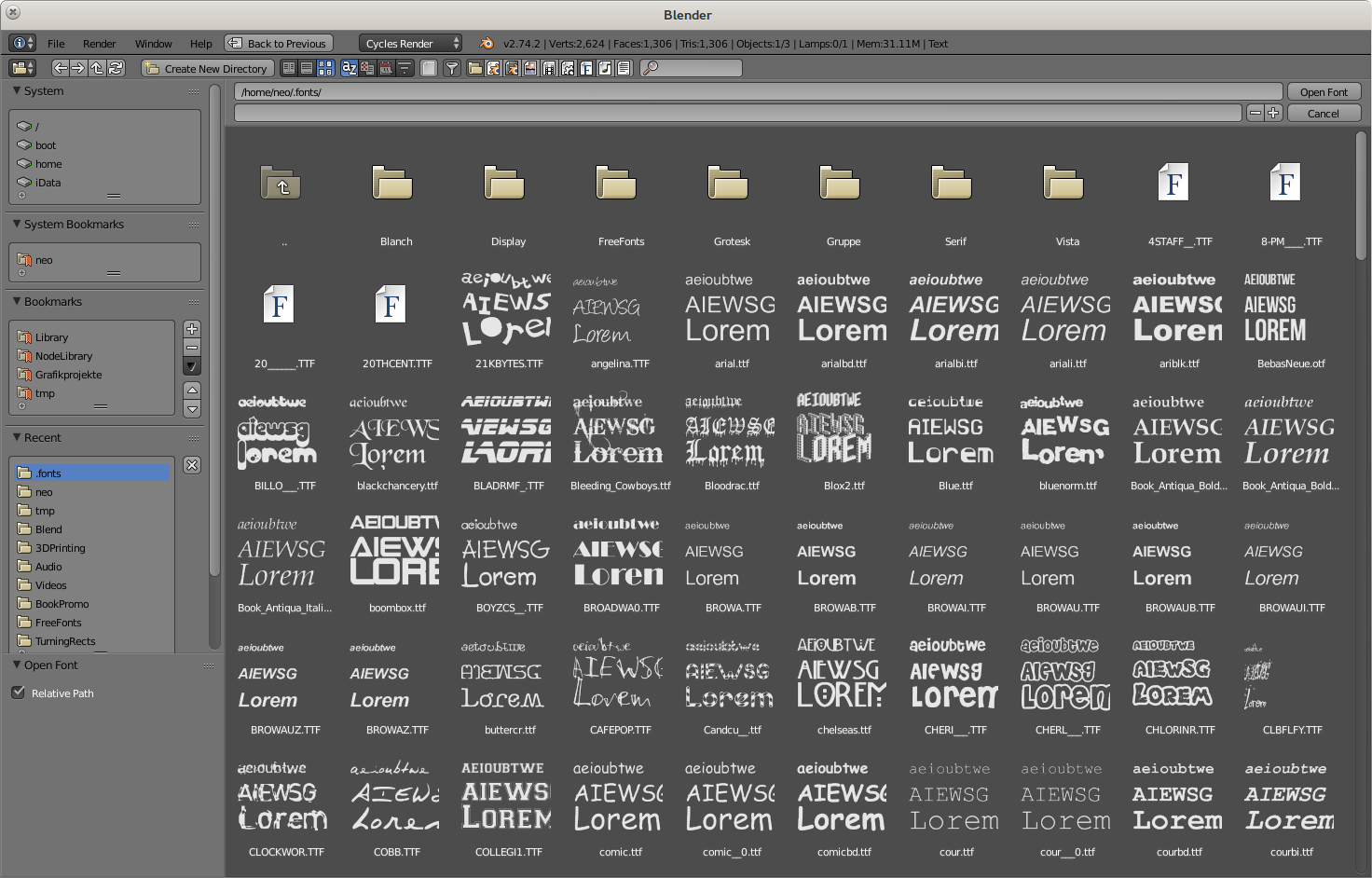Collapse the Recent panel
Image resolution: width=1372 pixels, height=878 pixels.
pos(17,437)
